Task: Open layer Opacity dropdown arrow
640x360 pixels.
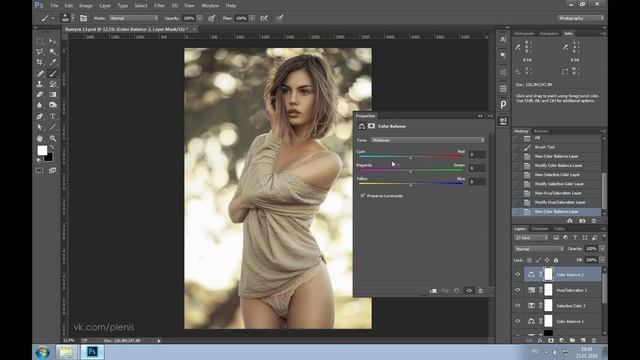Action: coord(602,249)
